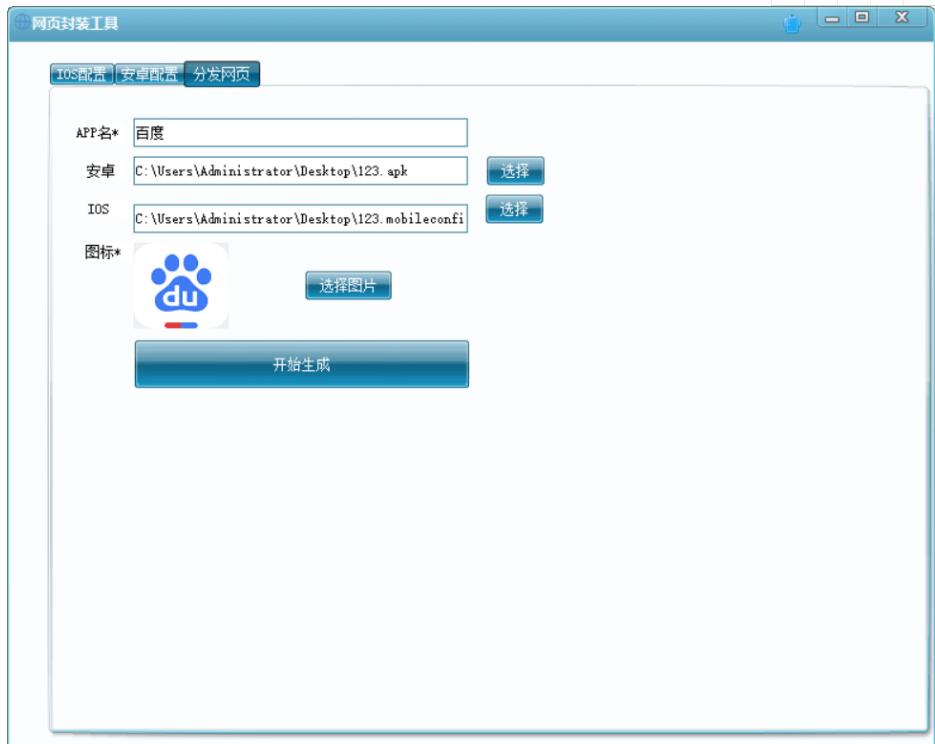The height and width of the screenshot is (744, 935).
Task: Click the 安卓 label left of apk path
Action: (100, 171)
